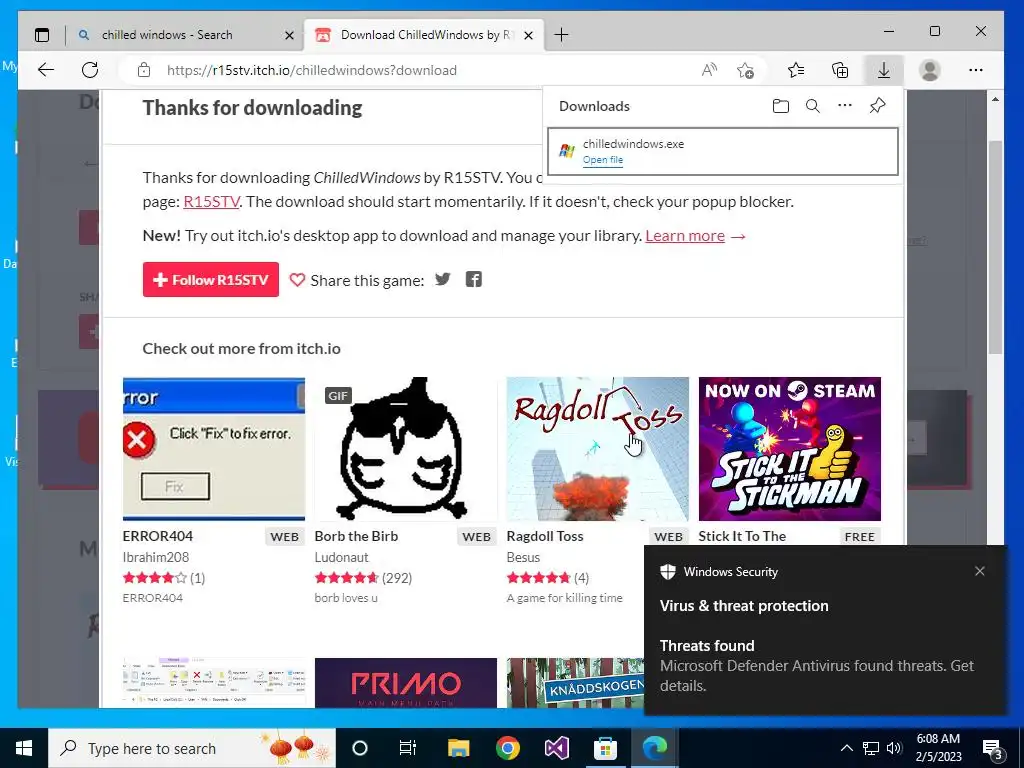
Task: Toggle the Downloads toolbar button
Action: tap(884, 70)
